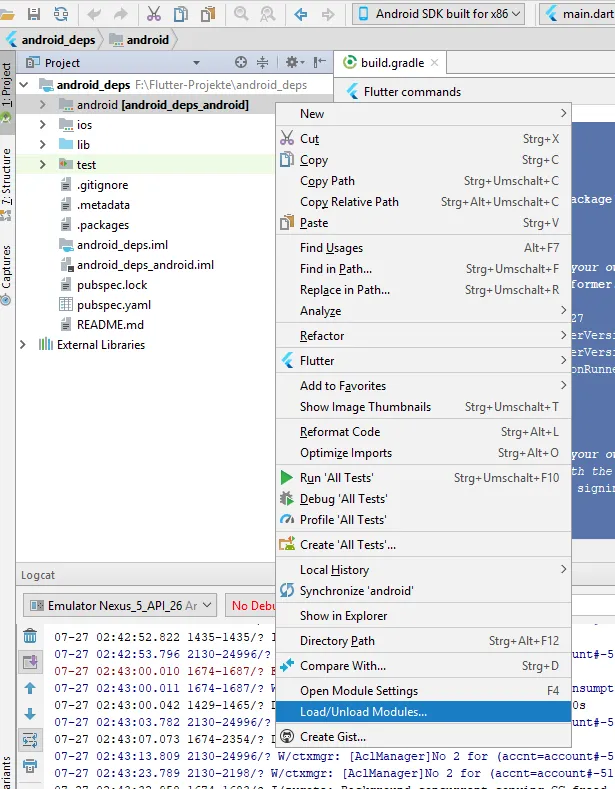Screen dimensions: 615x789
Task: Toggle soft wraps in logcat
Action: tap(30, 740)
